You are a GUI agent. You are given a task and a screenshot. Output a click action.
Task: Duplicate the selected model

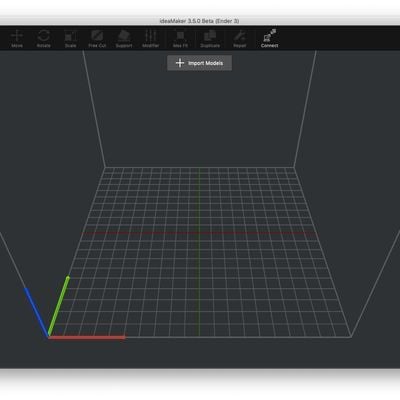pyautogui.click(x=210, y=38)
